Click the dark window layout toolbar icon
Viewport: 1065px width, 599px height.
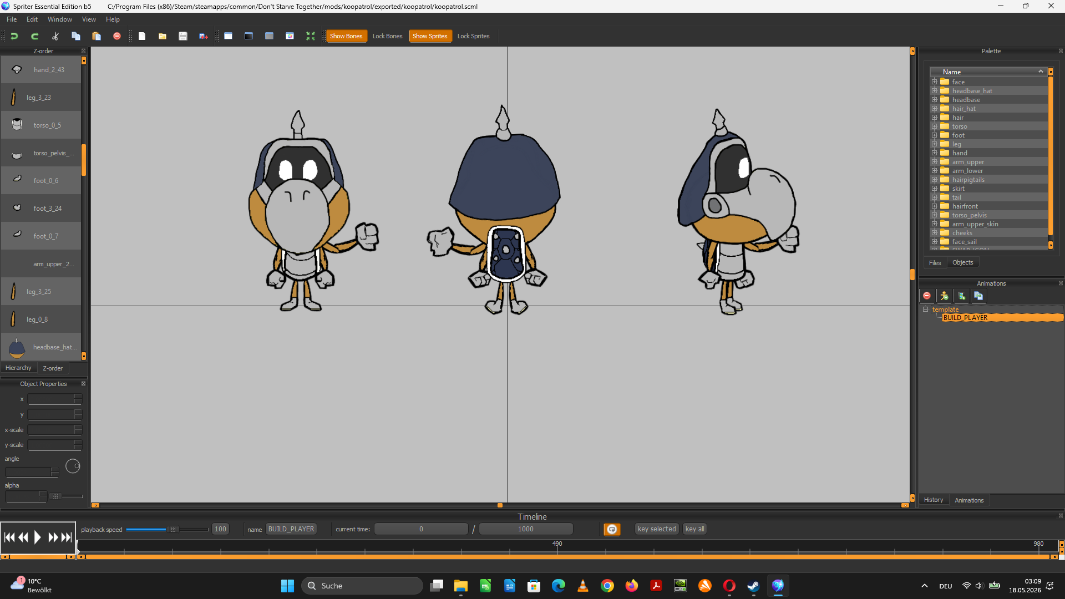[x=249, y=36]
